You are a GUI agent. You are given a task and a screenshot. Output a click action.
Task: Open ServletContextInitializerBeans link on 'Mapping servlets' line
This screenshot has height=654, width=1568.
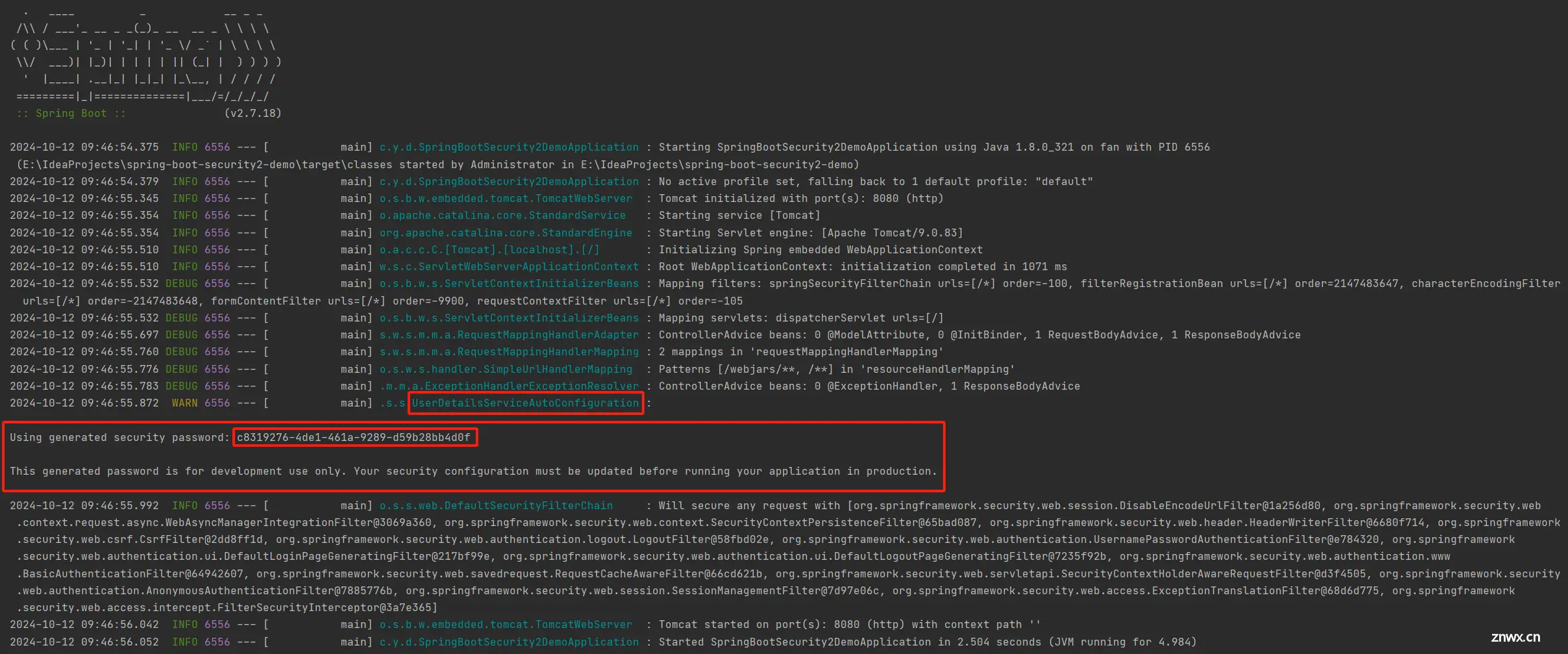pos(509,318)
